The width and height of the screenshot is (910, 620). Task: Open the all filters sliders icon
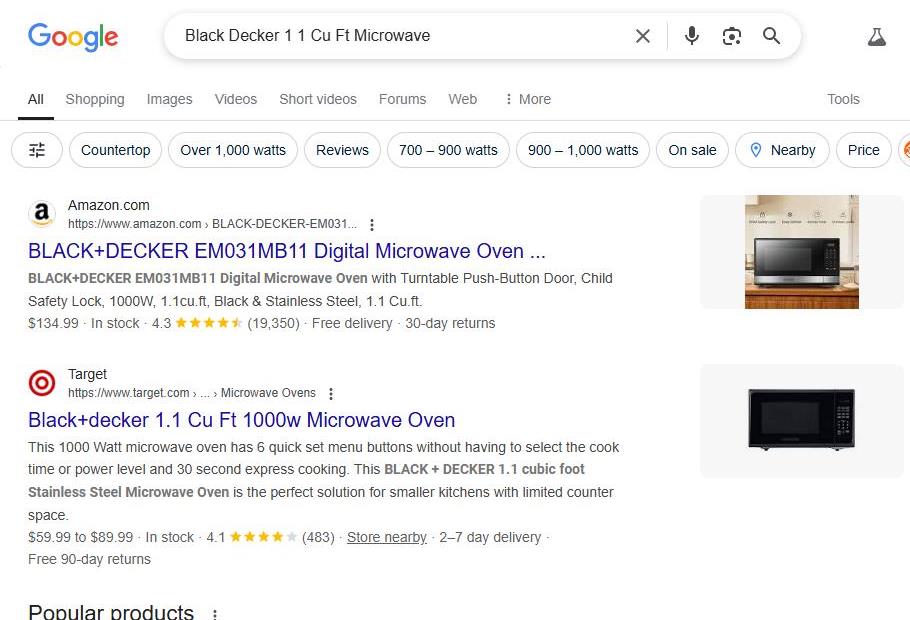(37, 150)
